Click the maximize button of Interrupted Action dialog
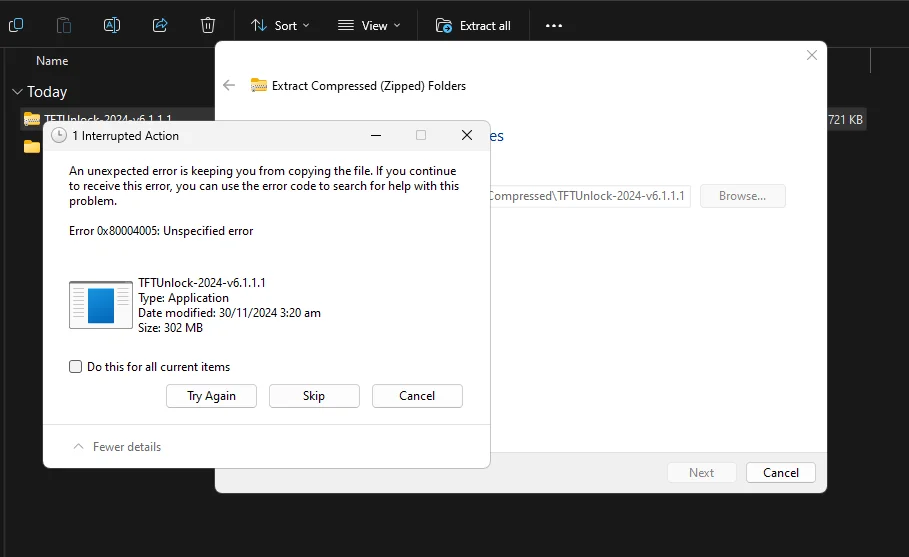Viewport: 909px width, 557px height. (421, 136)
